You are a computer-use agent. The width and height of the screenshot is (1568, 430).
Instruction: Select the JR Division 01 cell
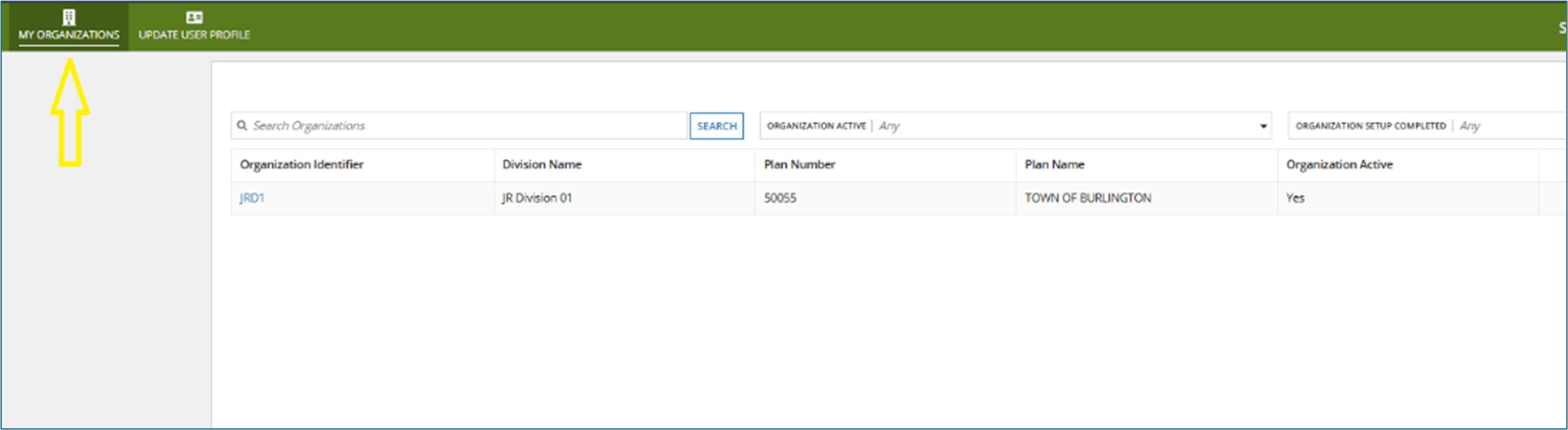click(537, 198)
